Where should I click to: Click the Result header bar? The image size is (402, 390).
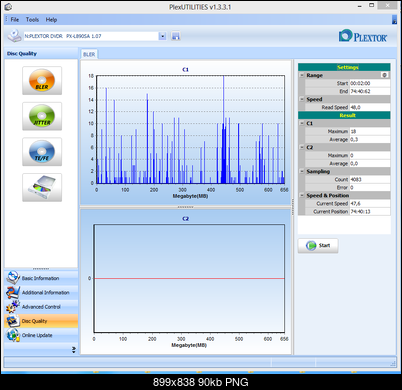pos(344,115)
